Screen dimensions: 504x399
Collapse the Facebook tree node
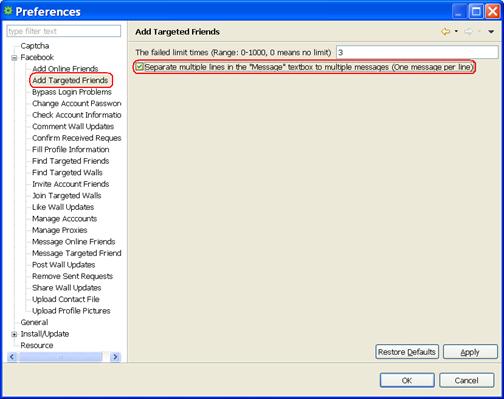click(14, 58)
